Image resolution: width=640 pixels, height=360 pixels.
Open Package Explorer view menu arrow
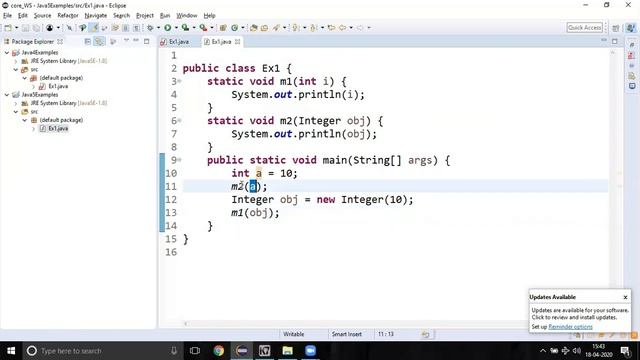coord(126,41)
